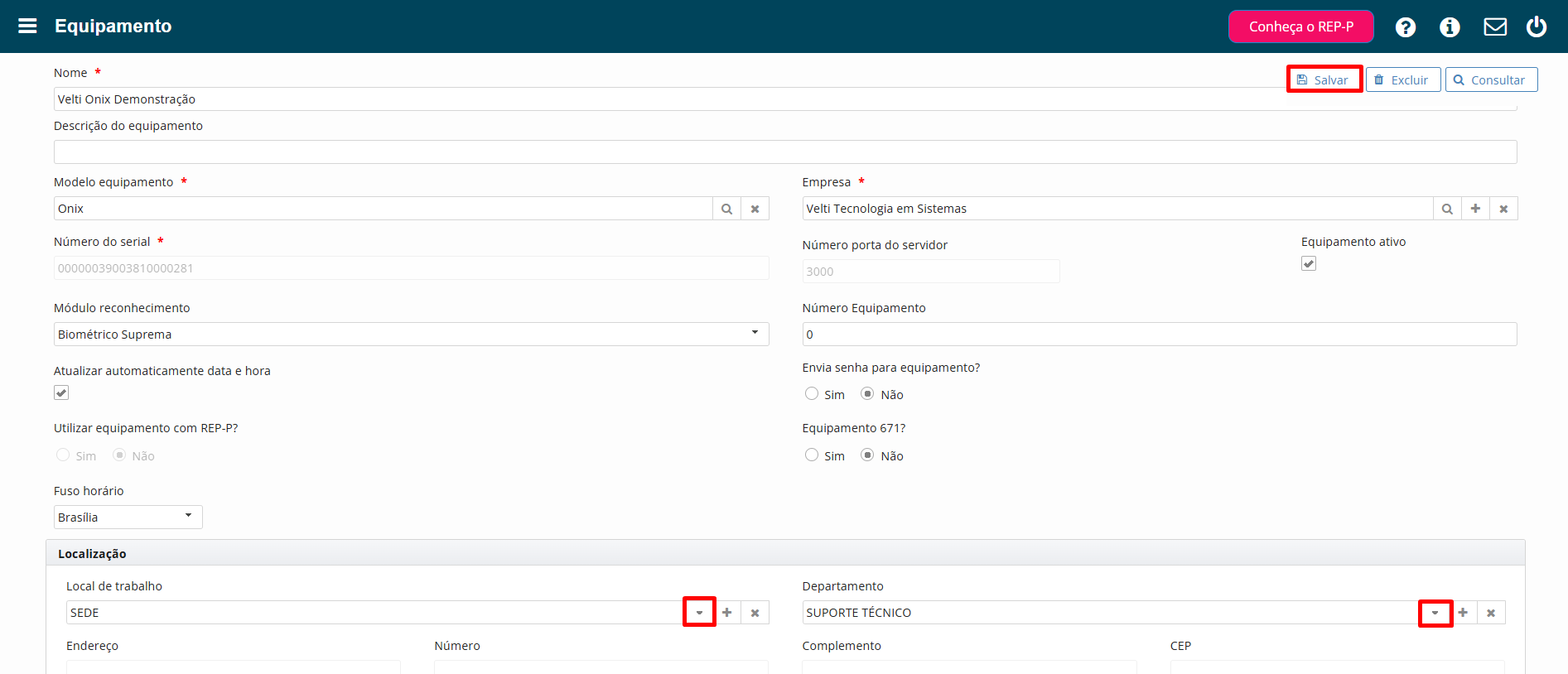This screenshot has height=674, width=1568.
Task: Open the help question mark icon
Action: (1405, 27)
